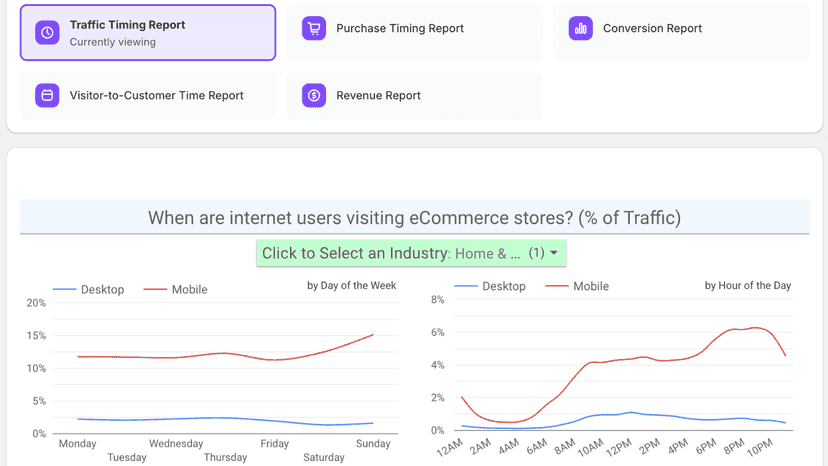Click the 'by Day of the Week' chart label
This screenshot has height=466, width=828.
352,286
